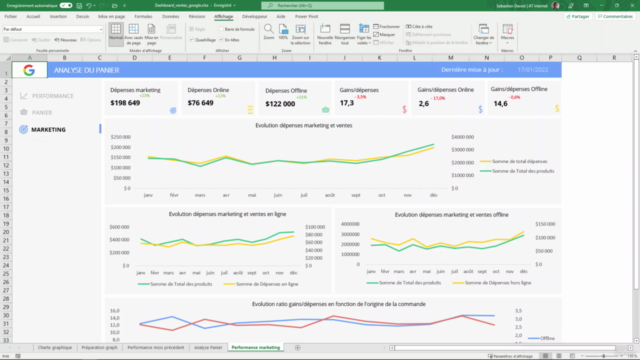This screenshot has height=360, width=640.
Task: Enable Barre de formule checkbox
Action: click(x=221, y=29)
